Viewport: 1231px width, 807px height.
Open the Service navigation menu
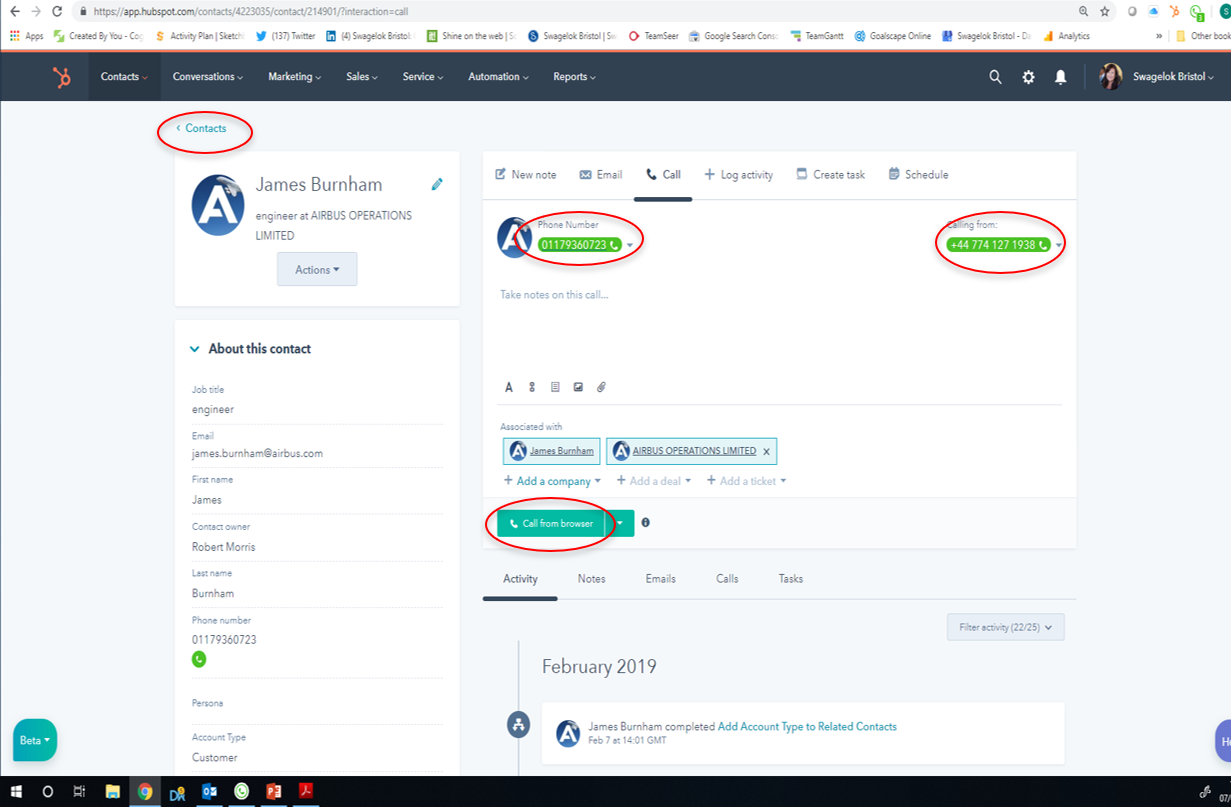(x=424, y=77)
